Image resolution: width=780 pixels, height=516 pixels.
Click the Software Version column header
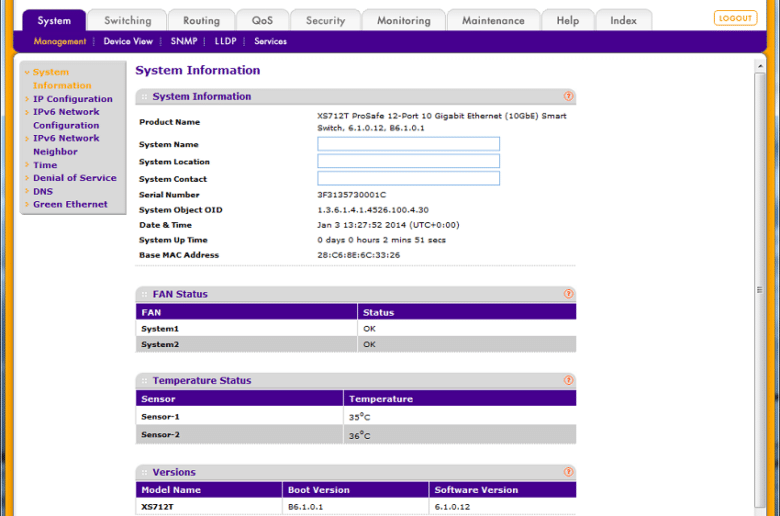pos(502,490)
